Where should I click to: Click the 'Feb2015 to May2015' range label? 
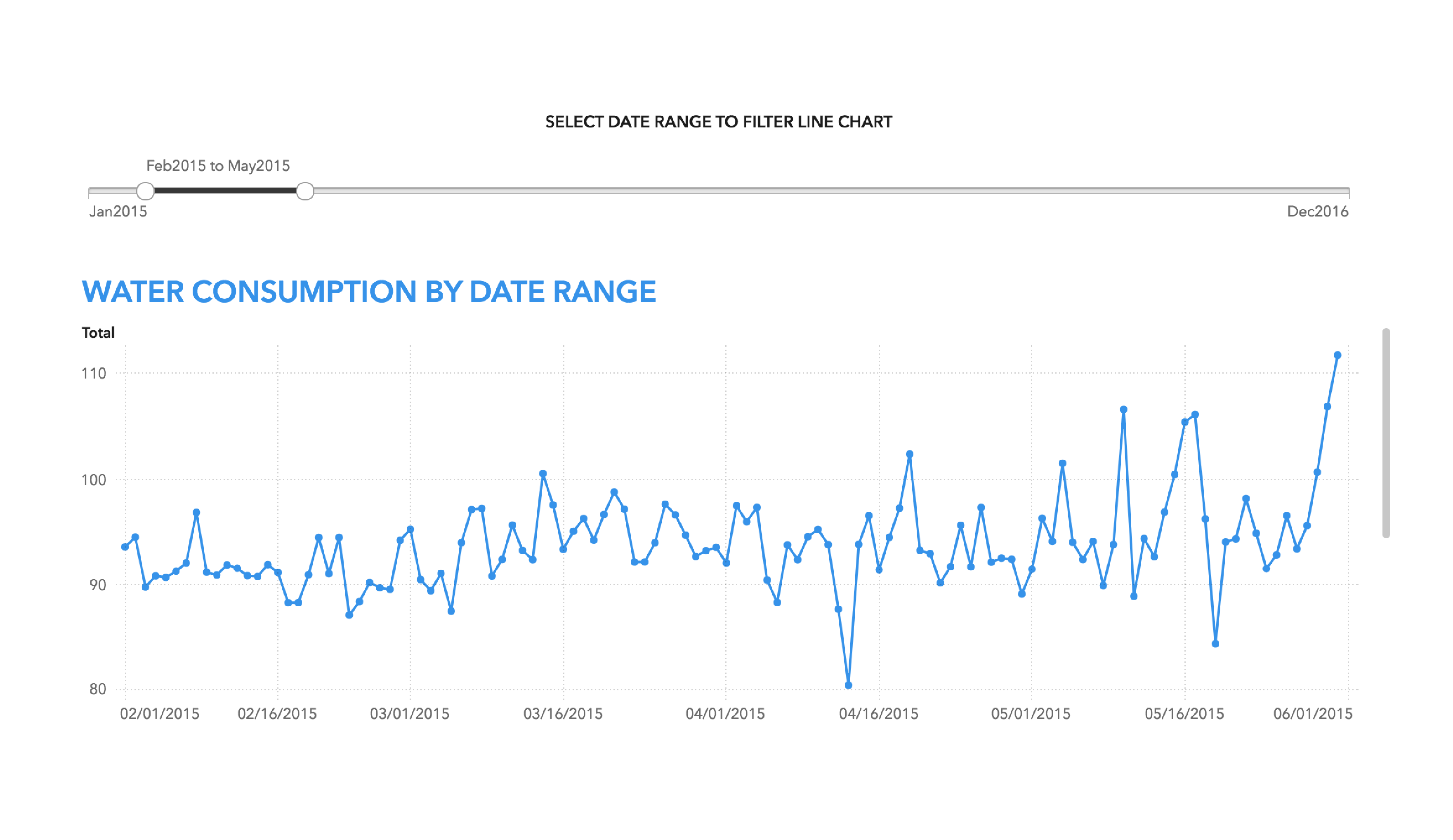tap(218, 166)
